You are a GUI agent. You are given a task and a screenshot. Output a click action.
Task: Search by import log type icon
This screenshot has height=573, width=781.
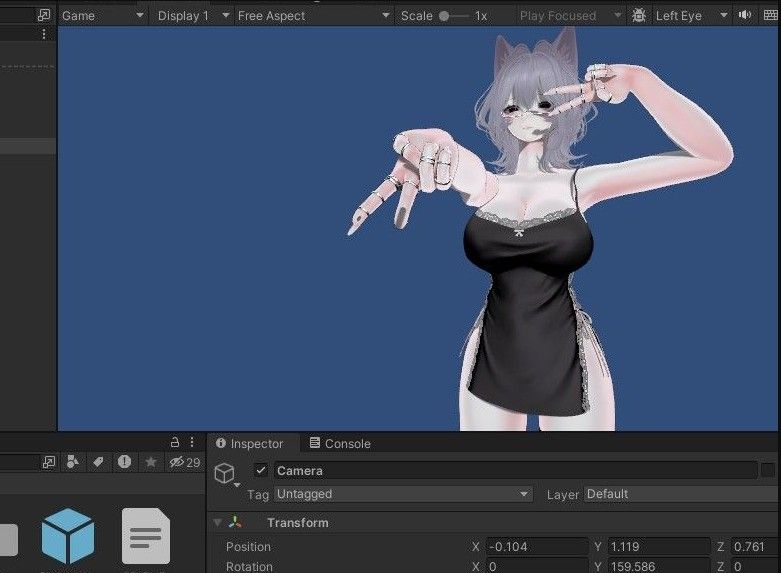125,462
